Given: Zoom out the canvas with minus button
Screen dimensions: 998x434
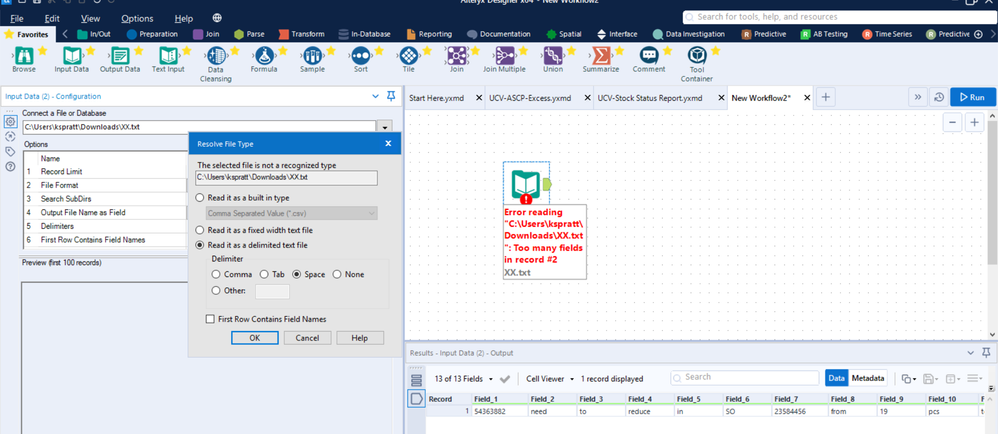Looking at the screenshot, I should click(952, 123).
